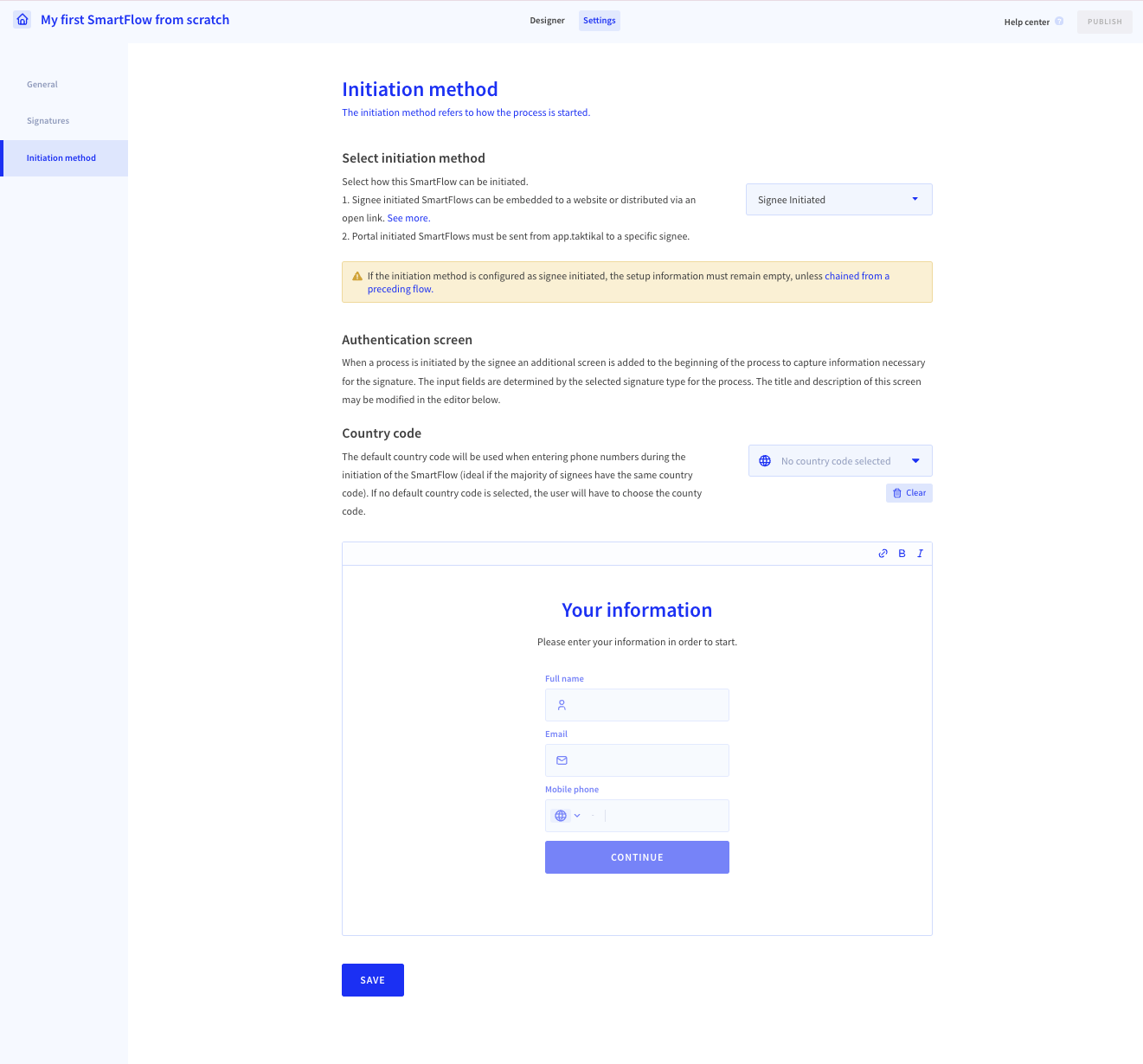
Task: Click the globe icon in country code selector
Action: tap(765, 461)
